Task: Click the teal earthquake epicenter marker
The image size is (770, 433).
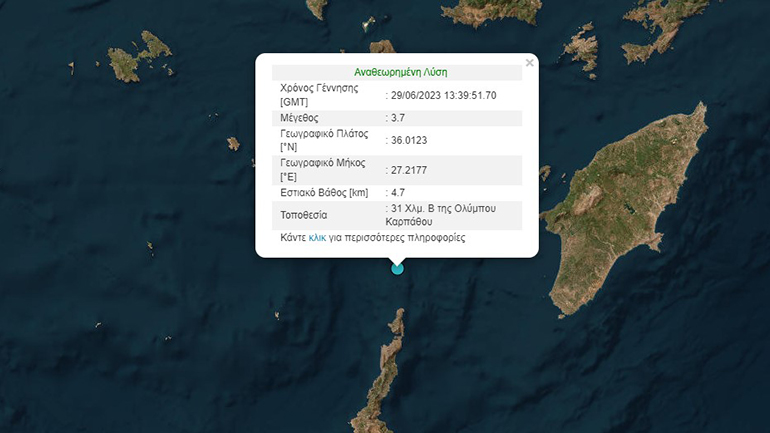Action: click(397, 267)
